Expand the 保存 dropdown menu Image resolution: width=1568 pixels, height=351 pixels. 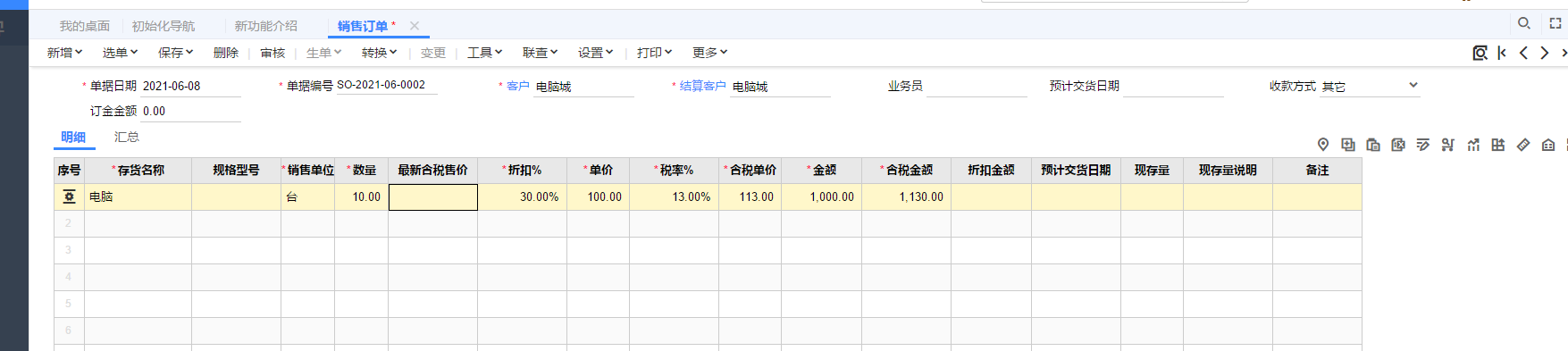coord(175,53)
